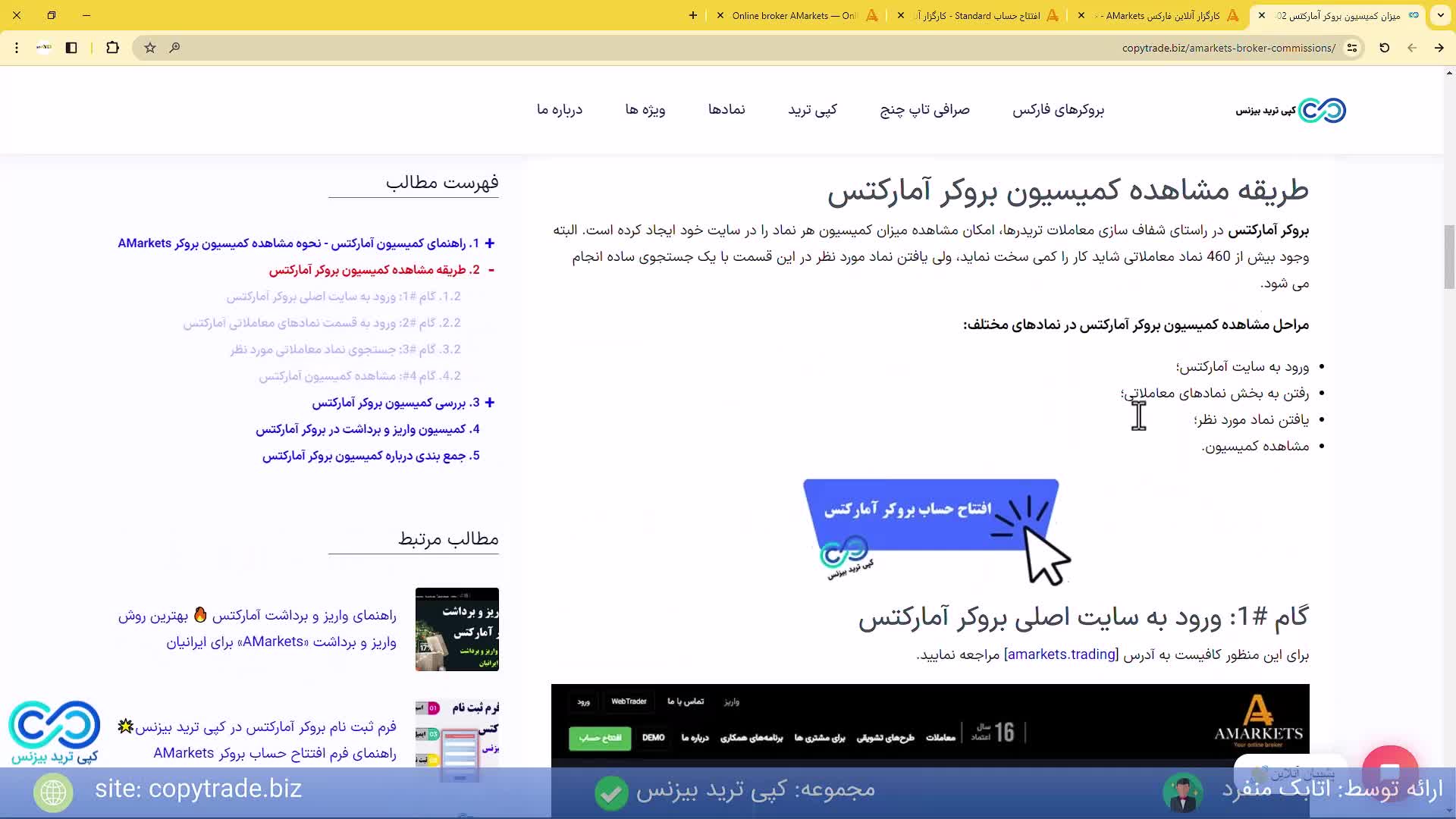Open the 'صرافی تاپ چنج' menu item
The width and height of the screenshot is (1456, 819).
click(924, 110)
